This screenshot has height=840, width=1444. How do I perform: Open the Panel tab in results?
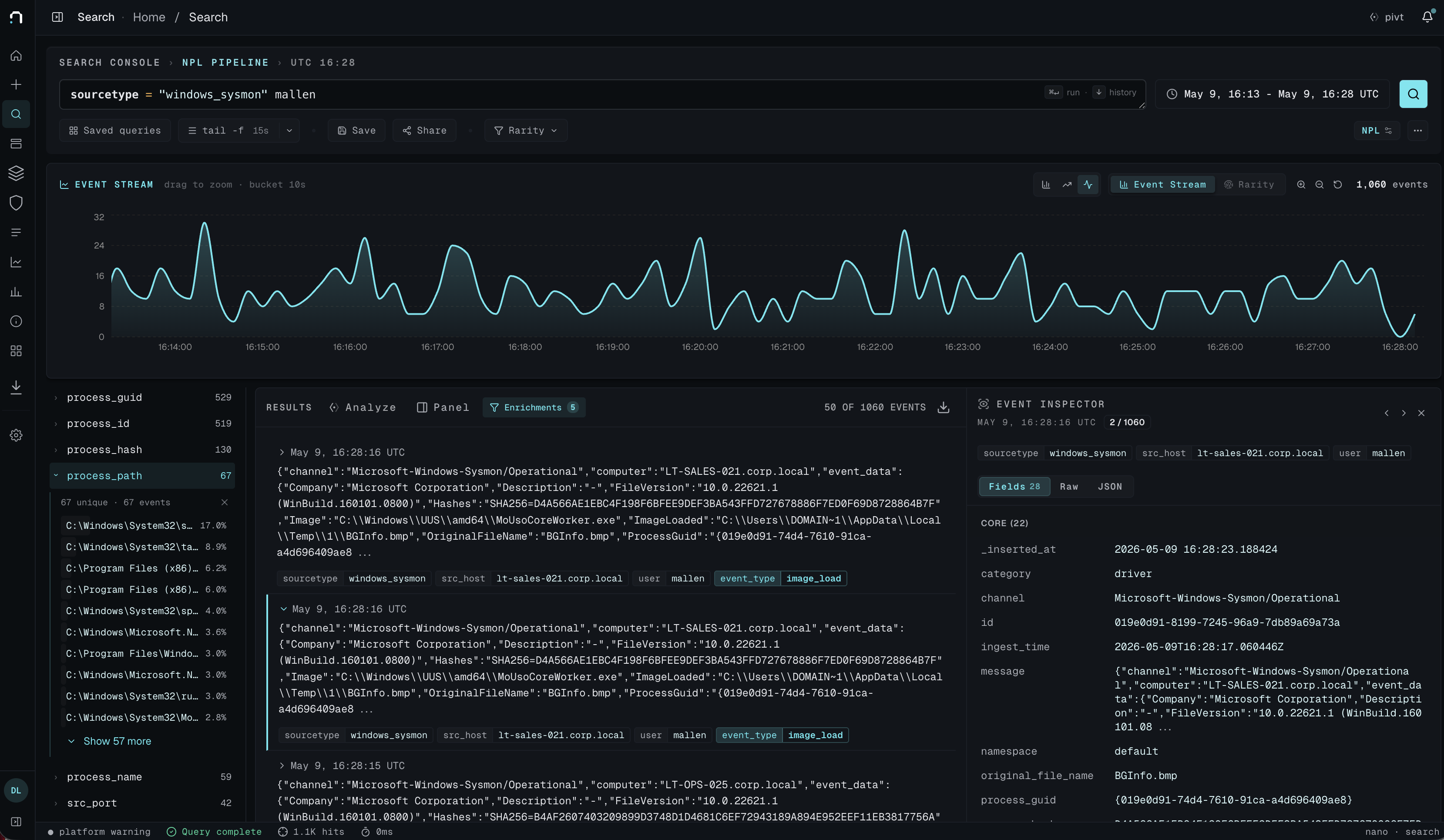(x=443, y=407)
